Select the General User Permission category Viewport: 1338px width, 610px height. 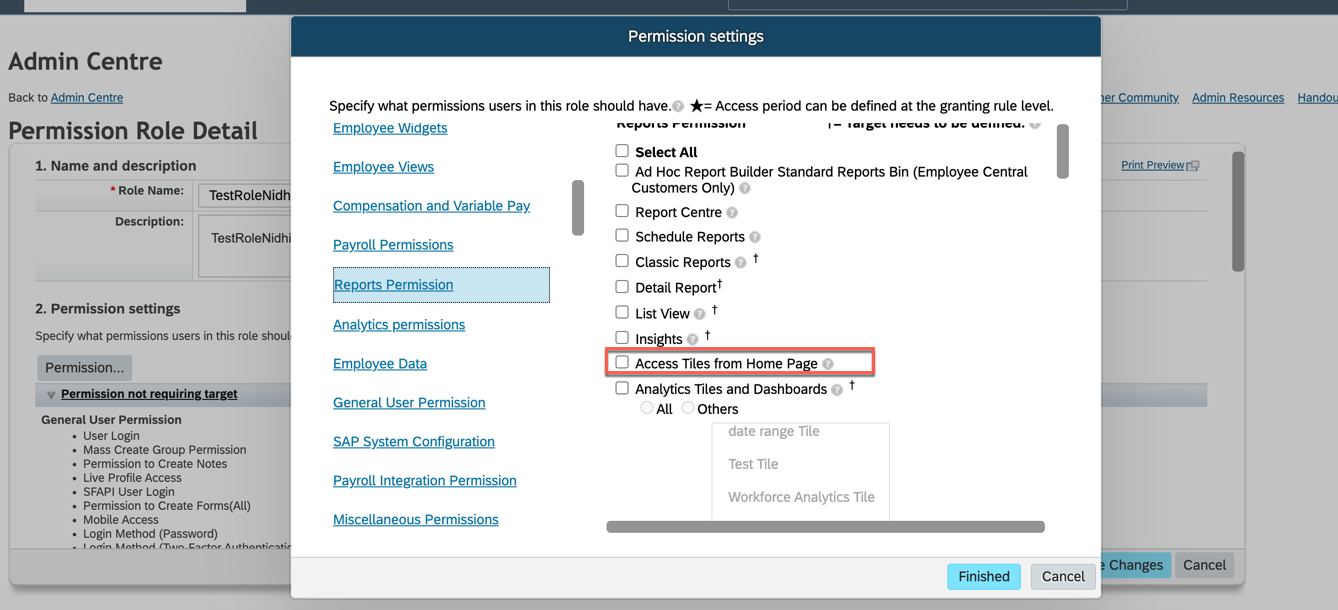[x=409, y=402]
